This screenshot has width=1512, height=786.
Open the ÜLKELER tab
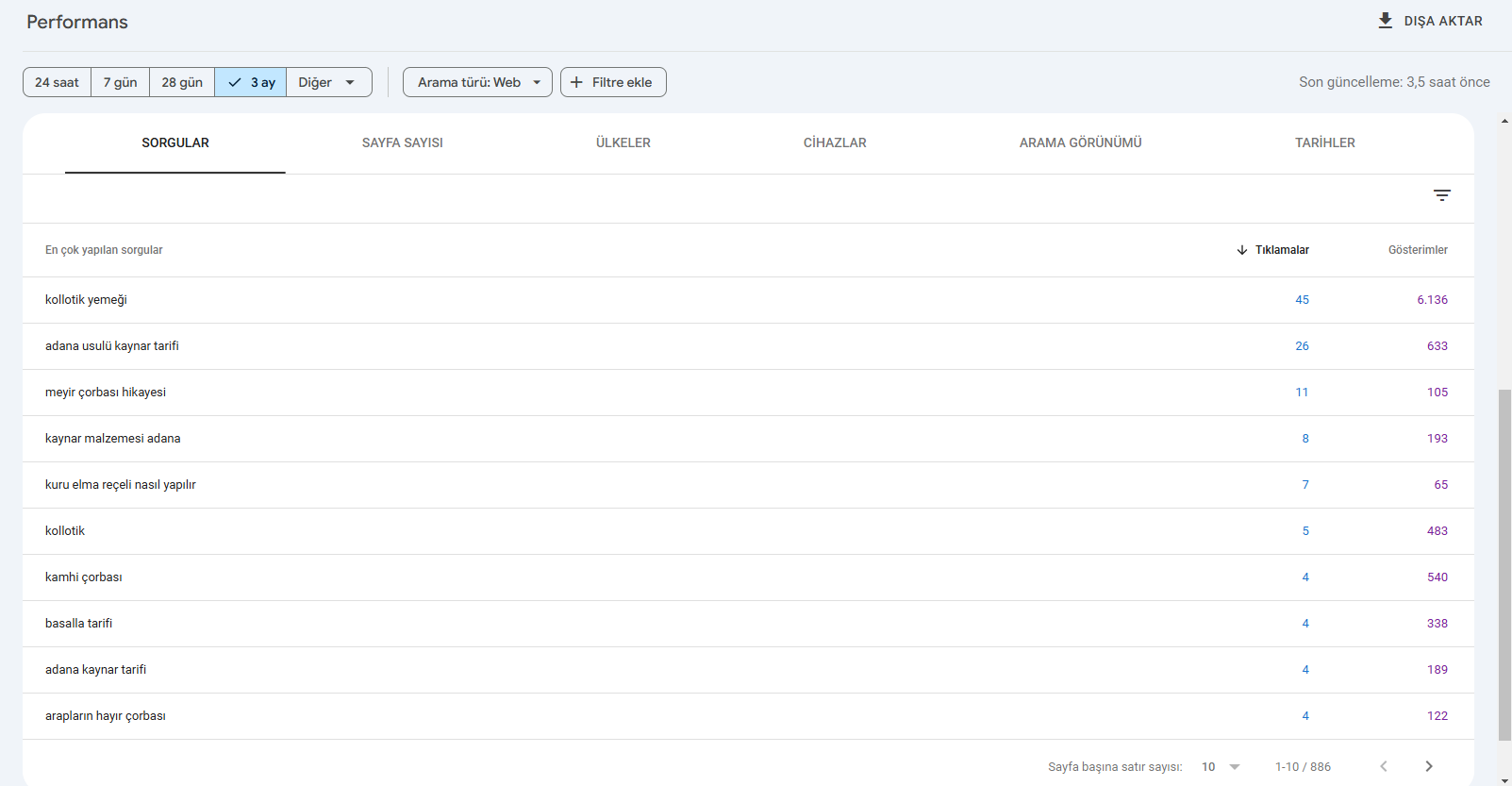click(623, 143)
